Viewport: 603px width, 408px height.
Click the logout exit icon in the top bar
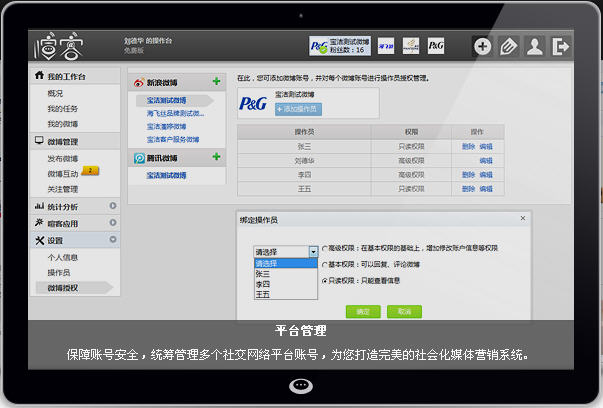560,47
